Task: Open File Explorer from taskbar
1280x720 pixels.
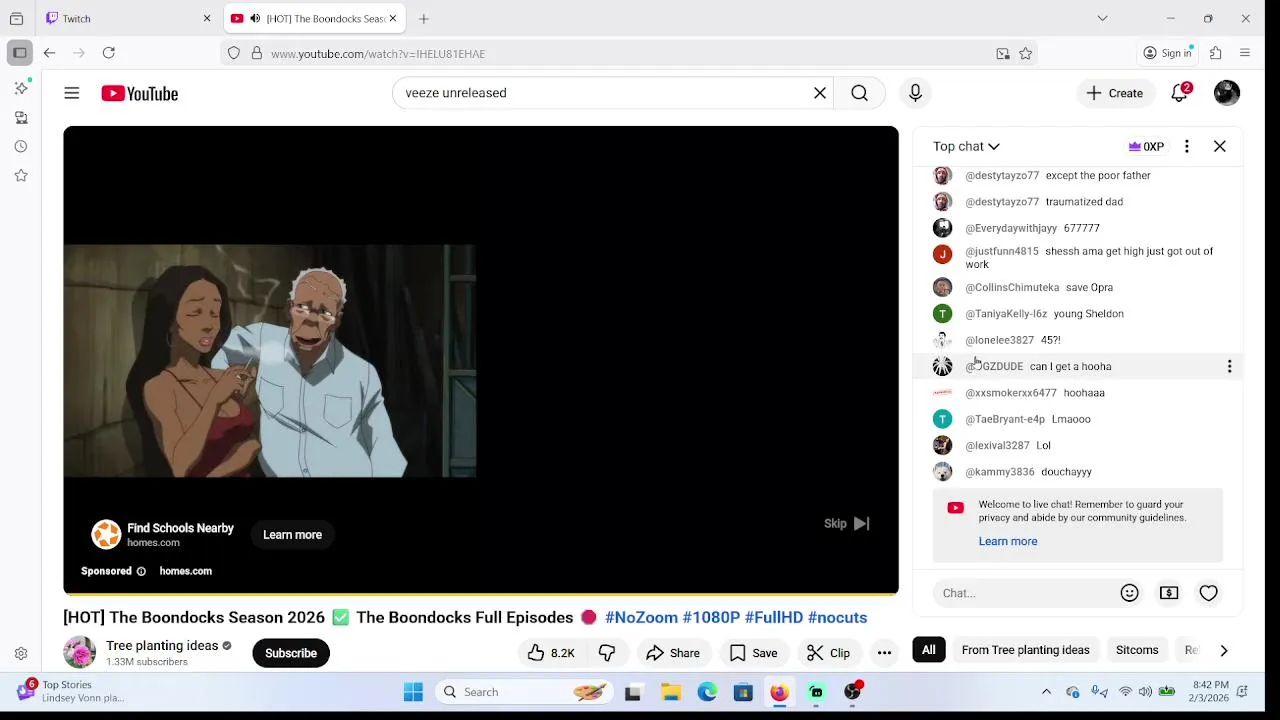Action: 671,692
